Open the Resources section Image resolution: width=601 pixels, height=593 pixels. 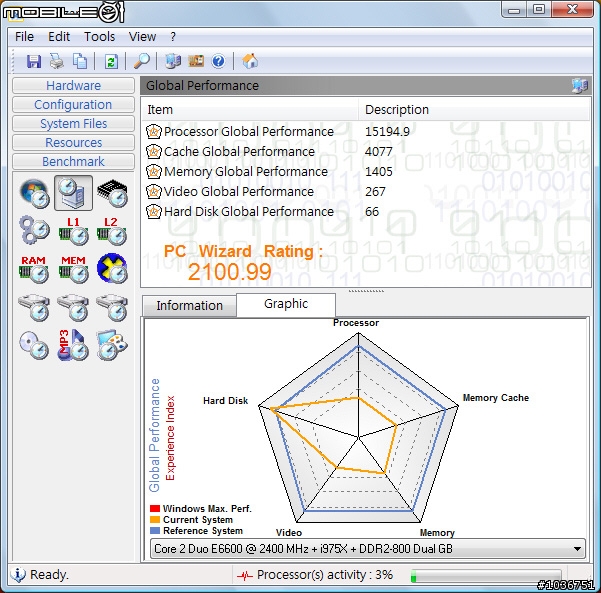(73, 142)
